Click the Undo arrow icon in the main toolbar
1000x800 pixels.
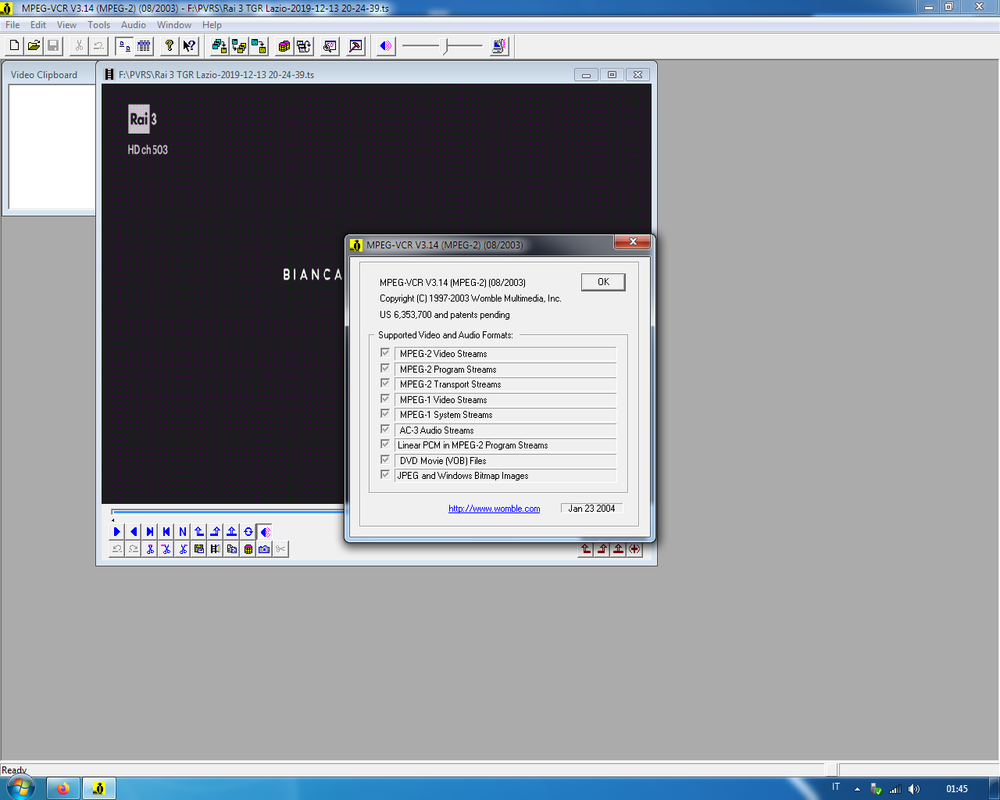pyautogui.click(x=99, y=46)
